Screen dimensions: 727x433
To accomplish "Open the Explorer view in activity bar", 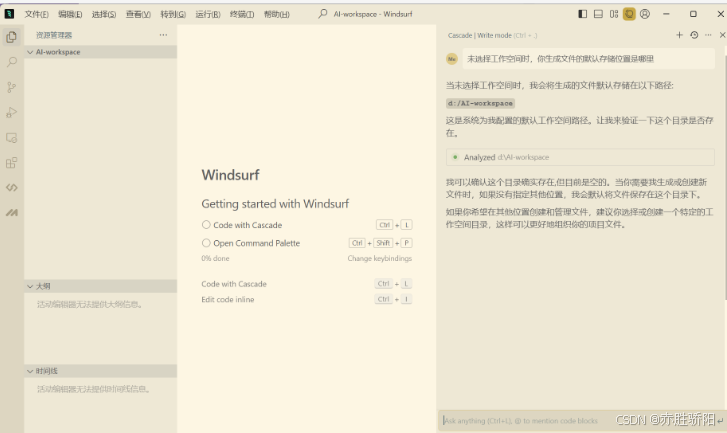I will click(12, 37).
